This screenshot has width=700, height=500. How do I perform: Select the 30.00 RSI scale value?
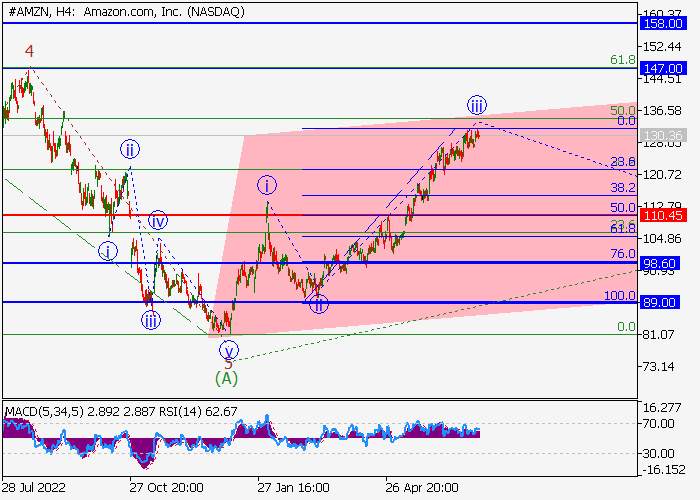(x=658, y=454)
